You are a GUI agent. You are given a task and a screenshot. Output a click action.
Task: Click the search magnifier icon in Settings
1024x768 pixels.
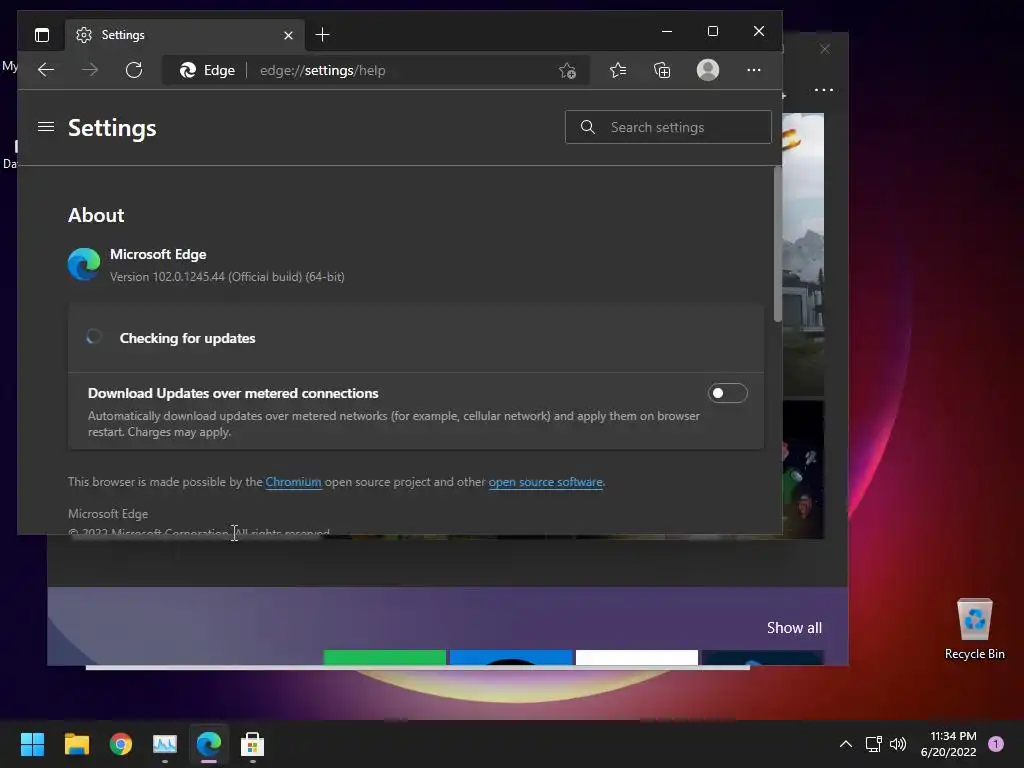coord(588,127)
